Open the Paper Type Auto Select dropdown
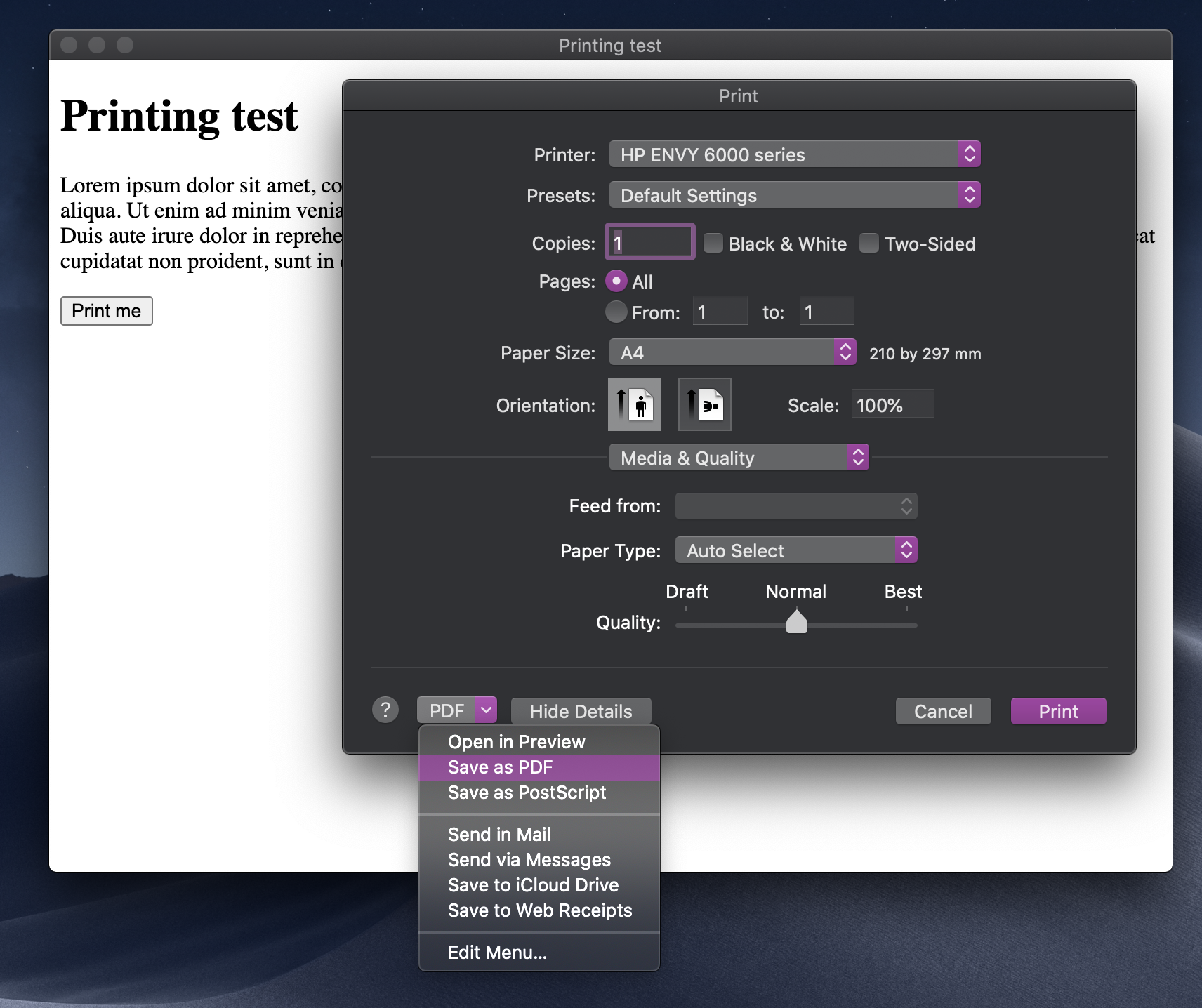 click(x=796, y=550)
